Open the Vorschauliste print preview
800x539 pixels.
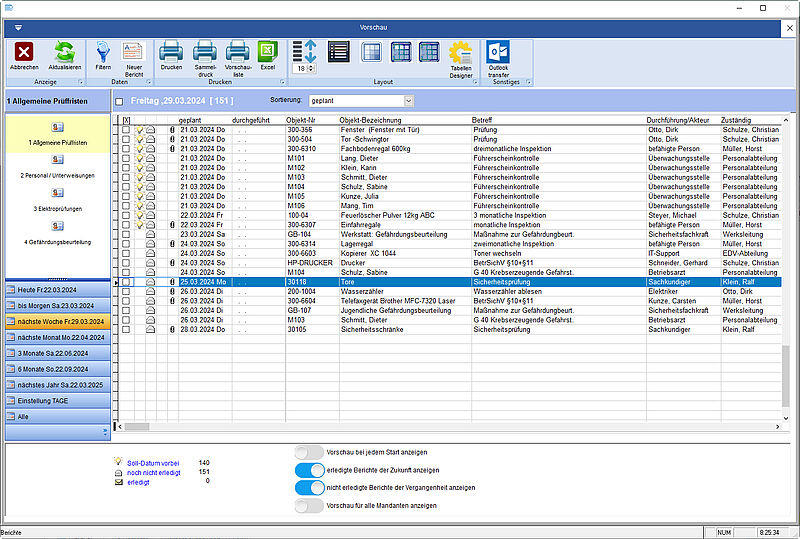[237, 52]
